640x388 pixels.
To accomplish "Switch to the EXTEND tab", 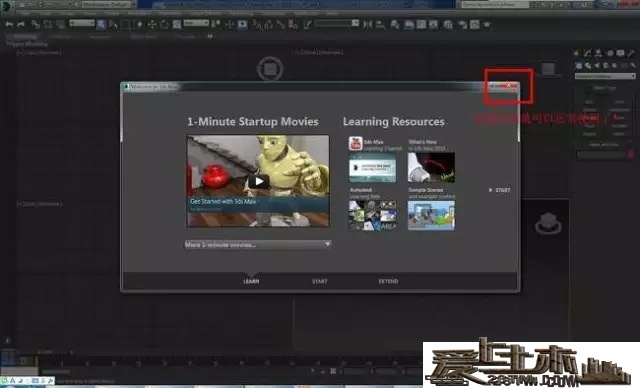I will coord(388,281).
